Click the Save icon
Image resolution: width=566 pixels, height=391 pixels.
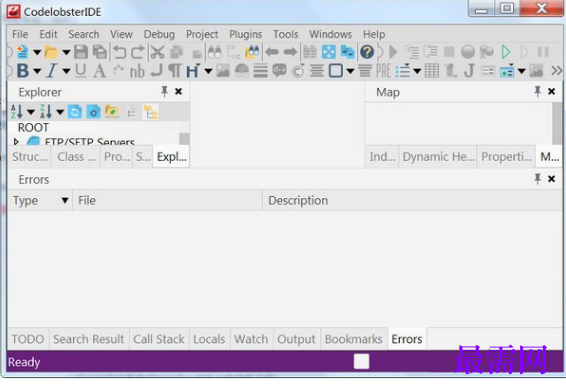click(x=81, y=52)
